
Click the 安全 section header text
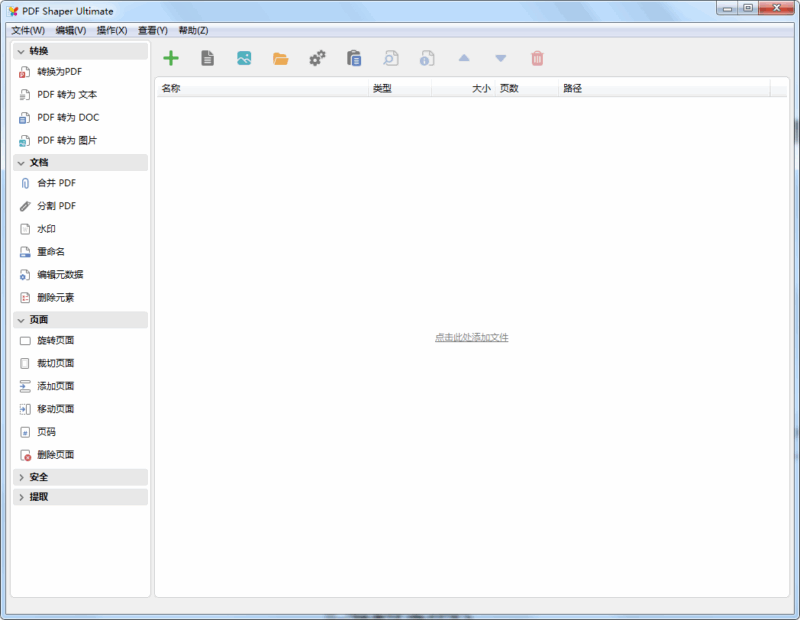pyautogui.click(x=39, y=477)
